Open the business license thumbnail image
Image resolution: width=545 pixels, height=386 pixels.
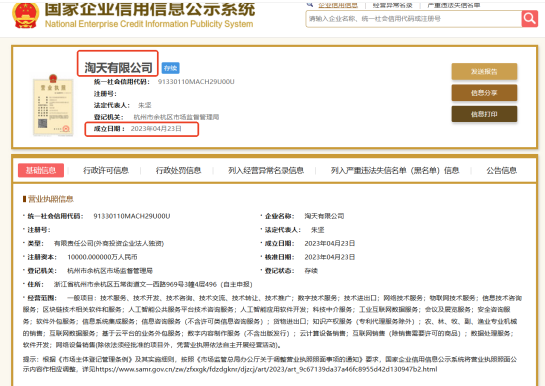pyautogui.click(x=53, y=105)
